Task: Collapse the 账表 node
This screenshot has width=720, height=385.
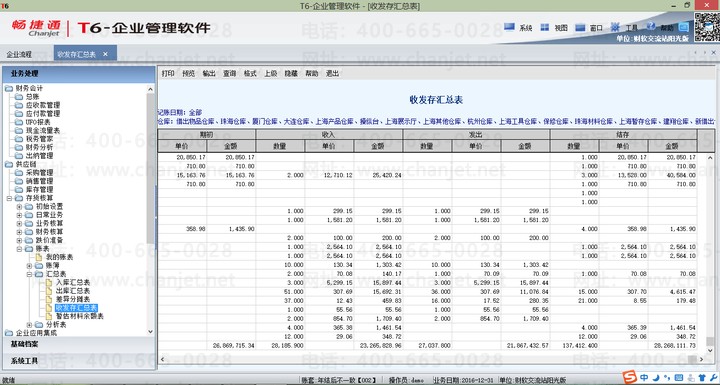Action: coord(19,249)
